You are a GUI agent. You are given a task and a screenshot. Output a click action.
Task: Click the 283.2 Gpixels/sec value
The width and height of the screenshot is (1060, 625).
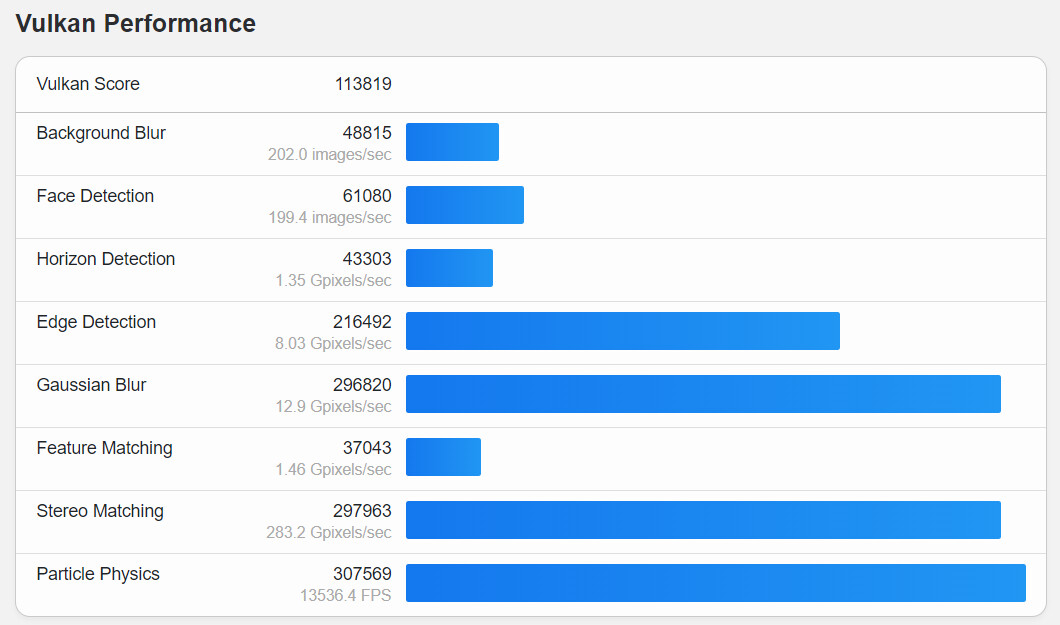[329, 532]
